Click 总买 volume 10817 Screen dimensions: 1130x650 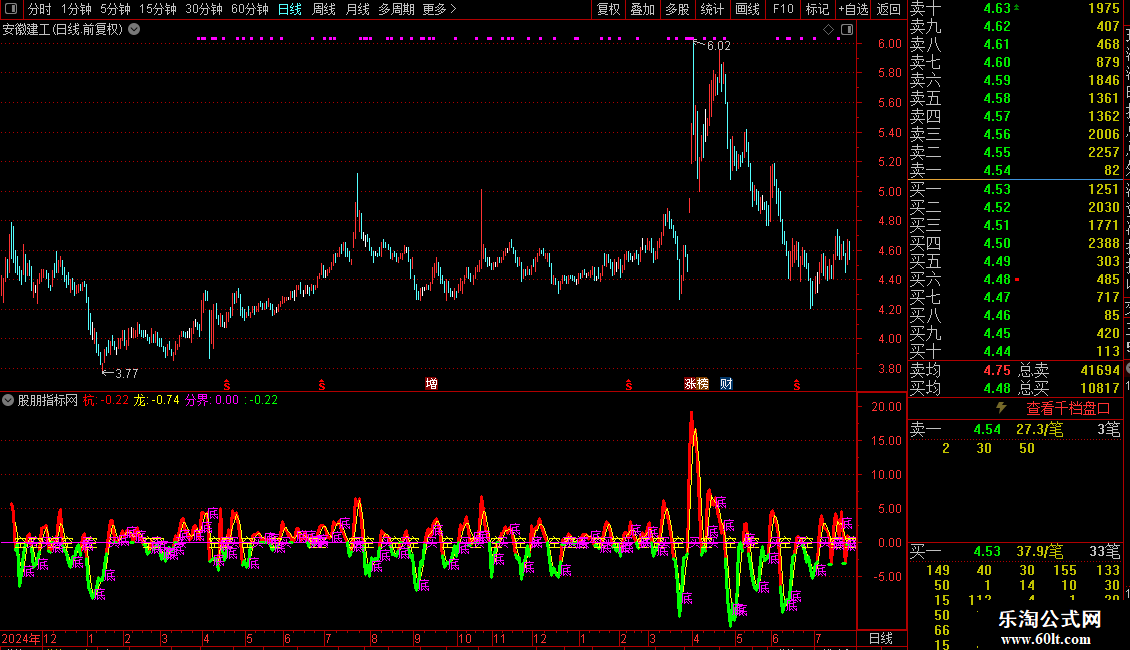[x=1100, y=388]
